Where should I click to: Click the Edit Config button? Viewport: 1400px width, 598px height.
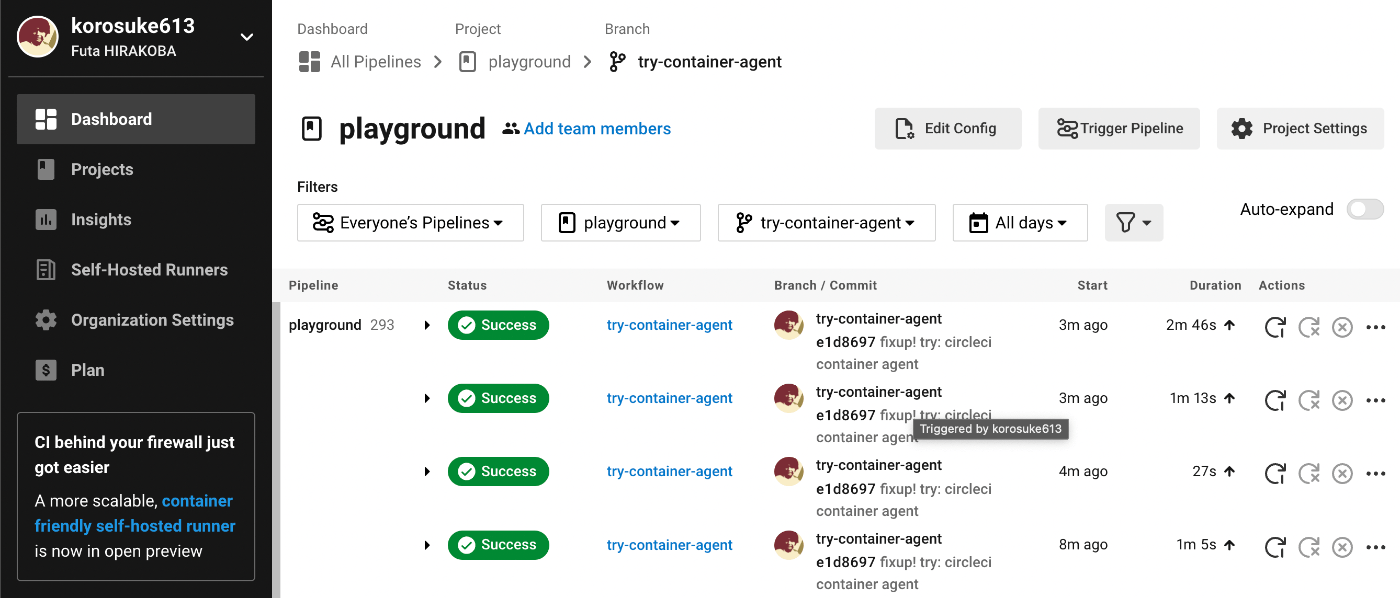(948, 128)
